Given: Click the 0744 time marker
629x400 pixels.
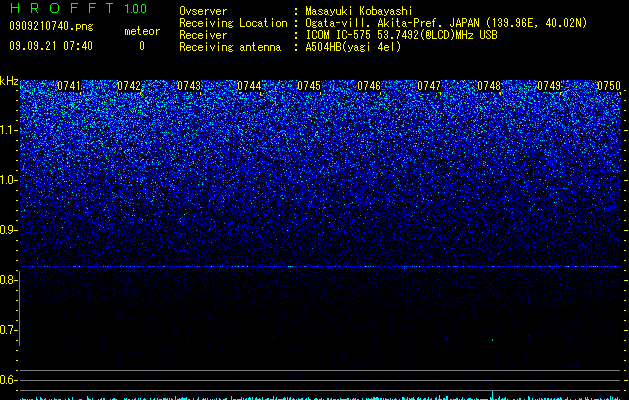Looking at the screenshot, I should [249, 86].
